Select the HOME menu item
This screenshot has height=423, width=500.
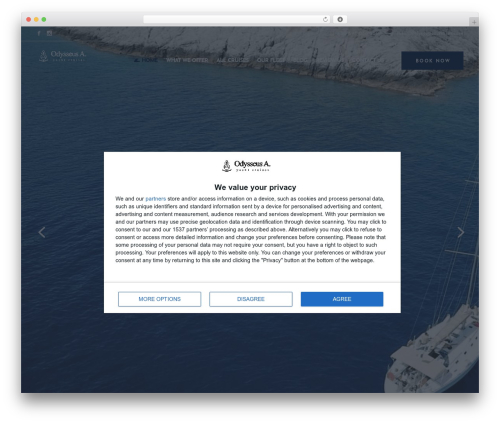(x=146, y=60)
